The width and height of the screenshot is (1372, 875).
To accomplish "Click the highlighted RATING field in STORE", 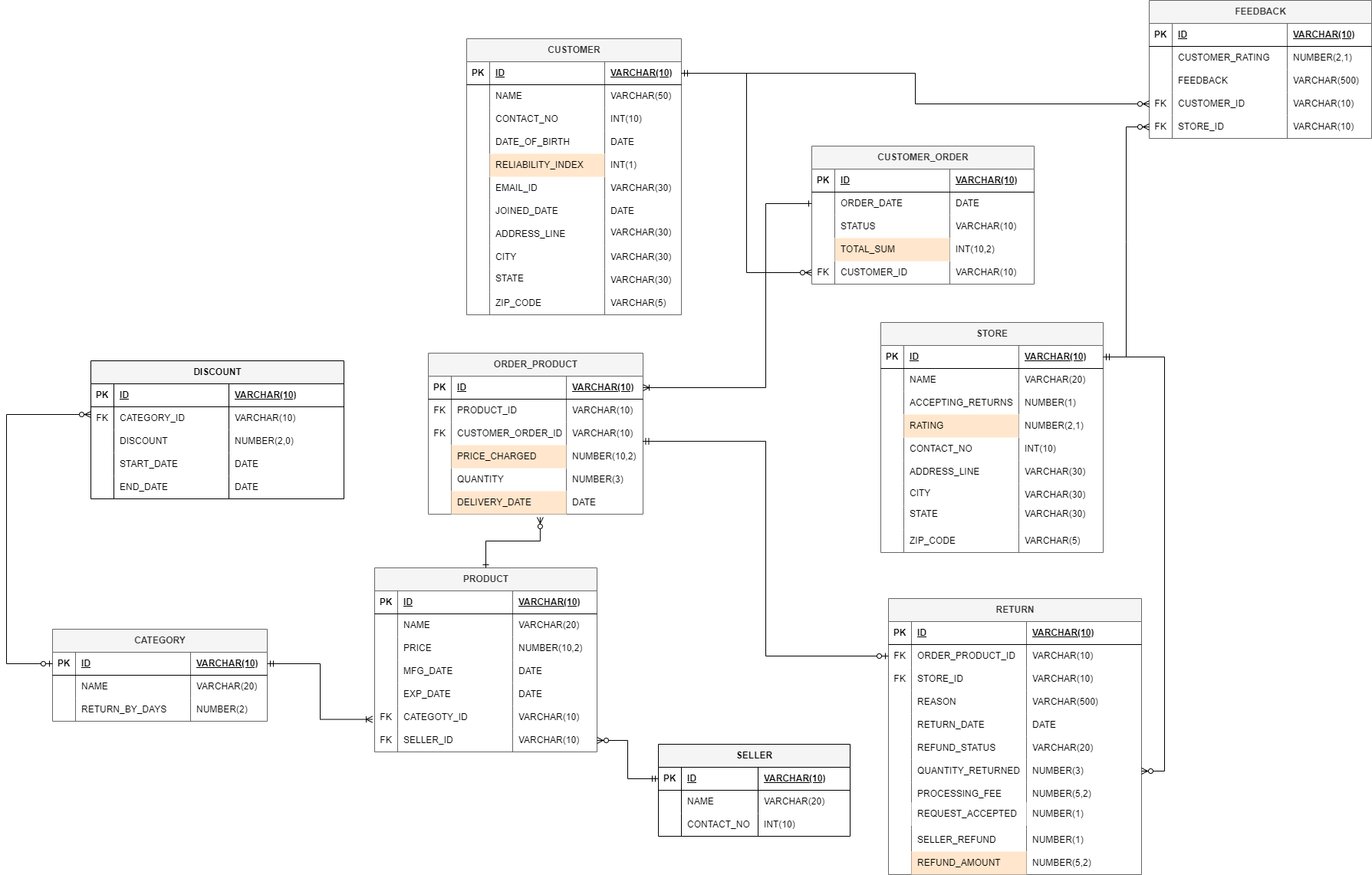I will pos(961,426).
